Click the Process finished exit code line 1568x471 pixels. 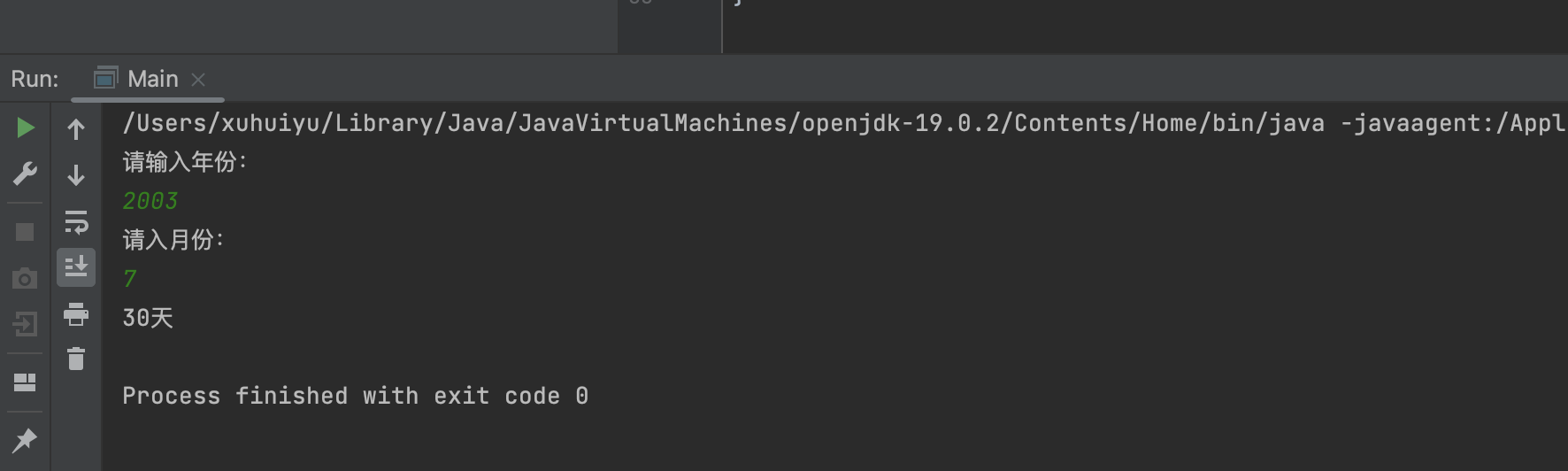(355, 396)
